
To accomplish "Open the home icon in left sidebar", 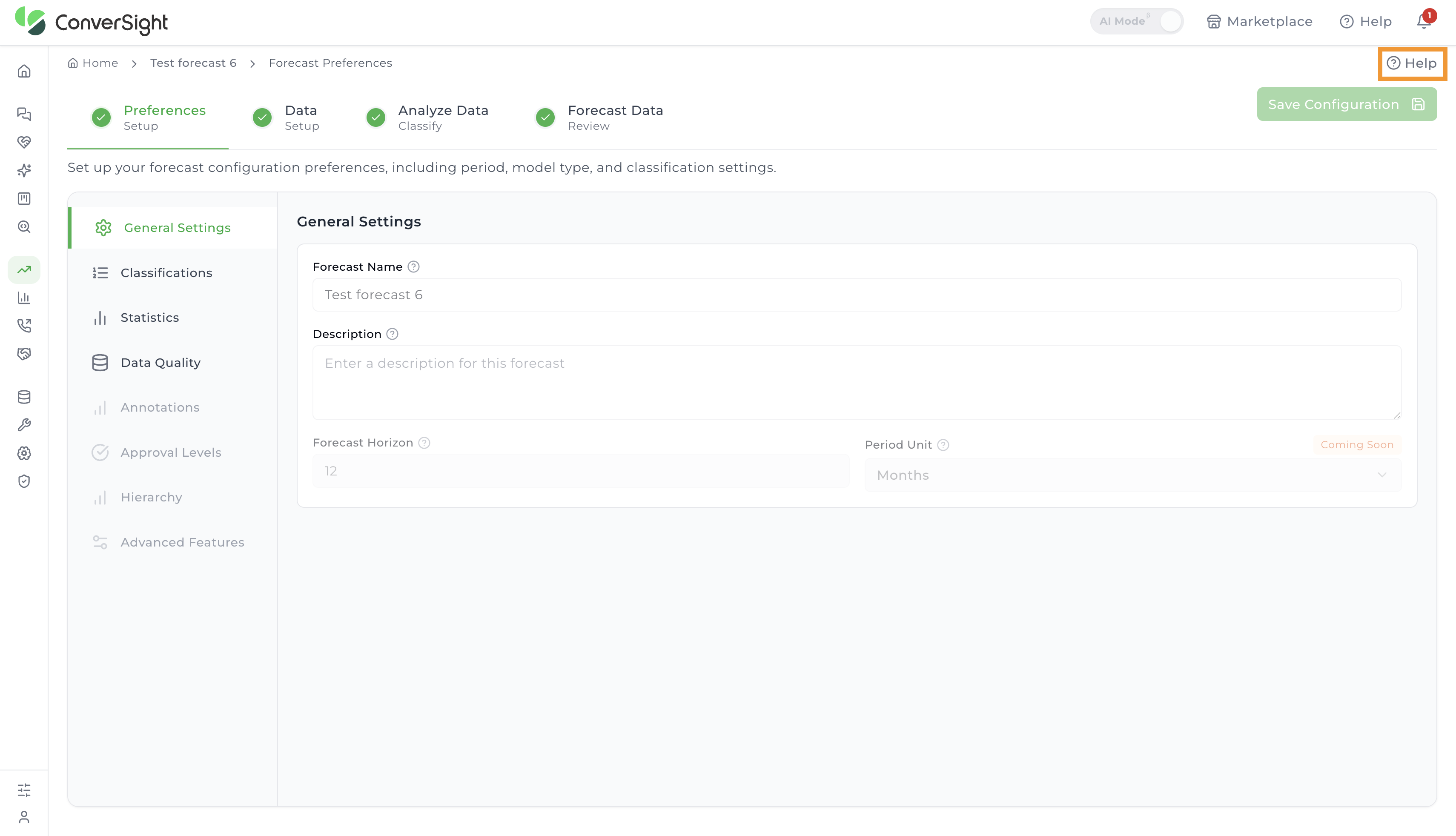I will point(24,71).
